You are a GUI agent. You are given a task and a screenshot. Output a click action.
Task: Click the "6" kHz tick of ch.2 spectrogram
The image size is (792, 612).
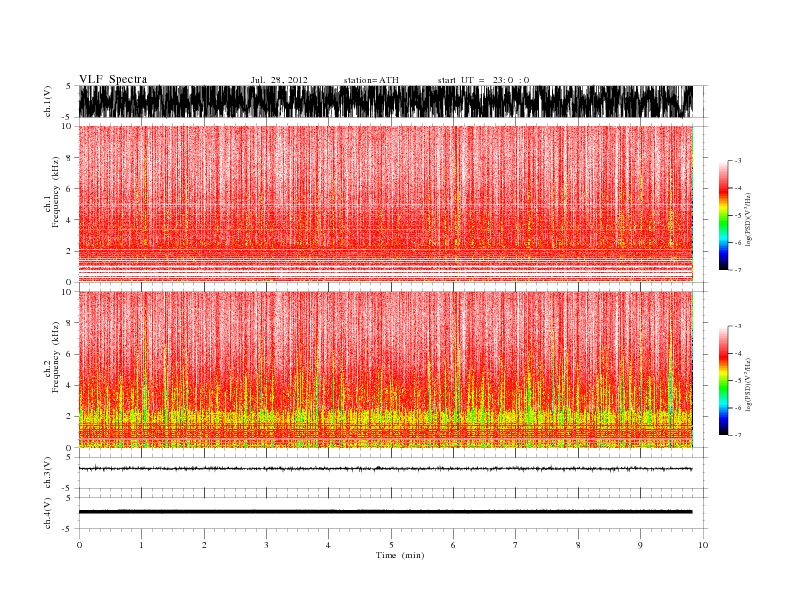[69, 354]
